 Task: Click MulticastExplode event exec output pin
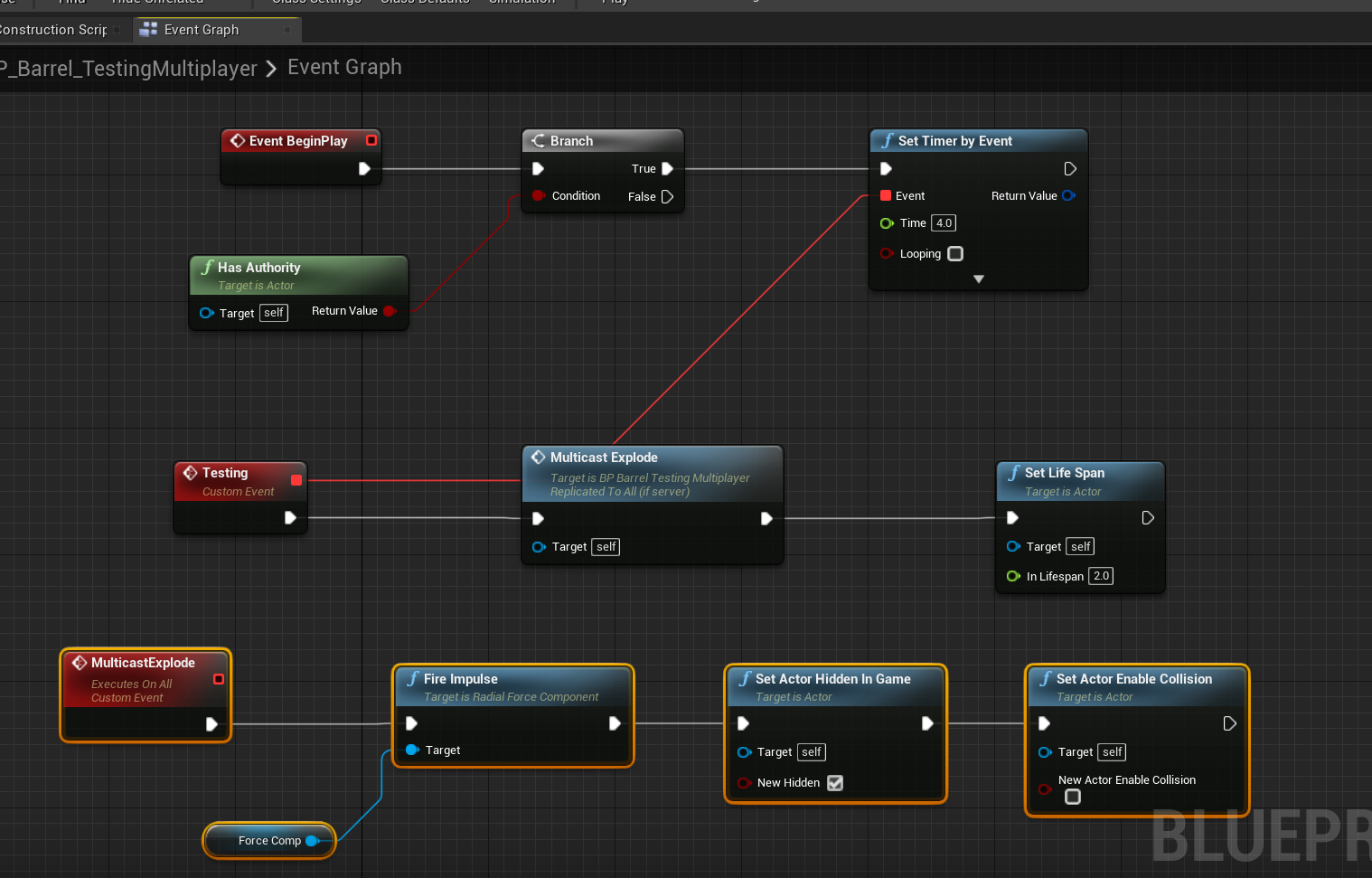(x=211, y=723)
